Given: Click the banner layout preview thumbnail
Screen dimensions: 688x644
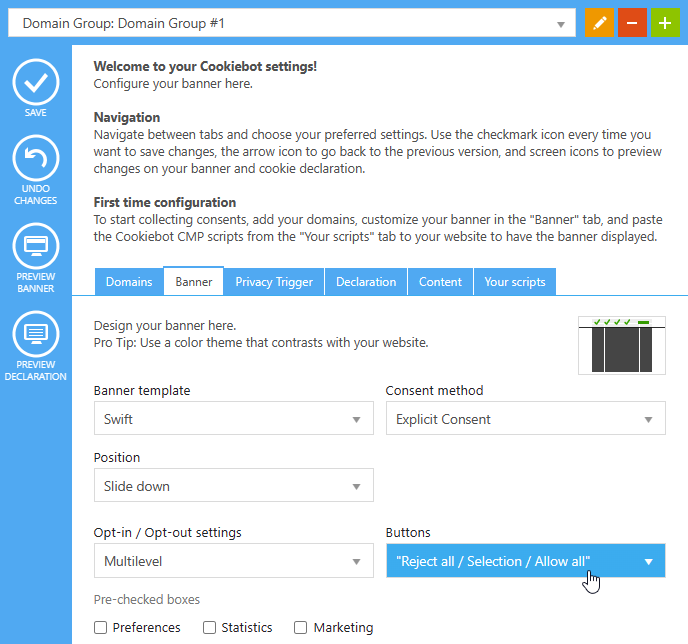Looking at the screenshot, I should click(x=622, y=345).
